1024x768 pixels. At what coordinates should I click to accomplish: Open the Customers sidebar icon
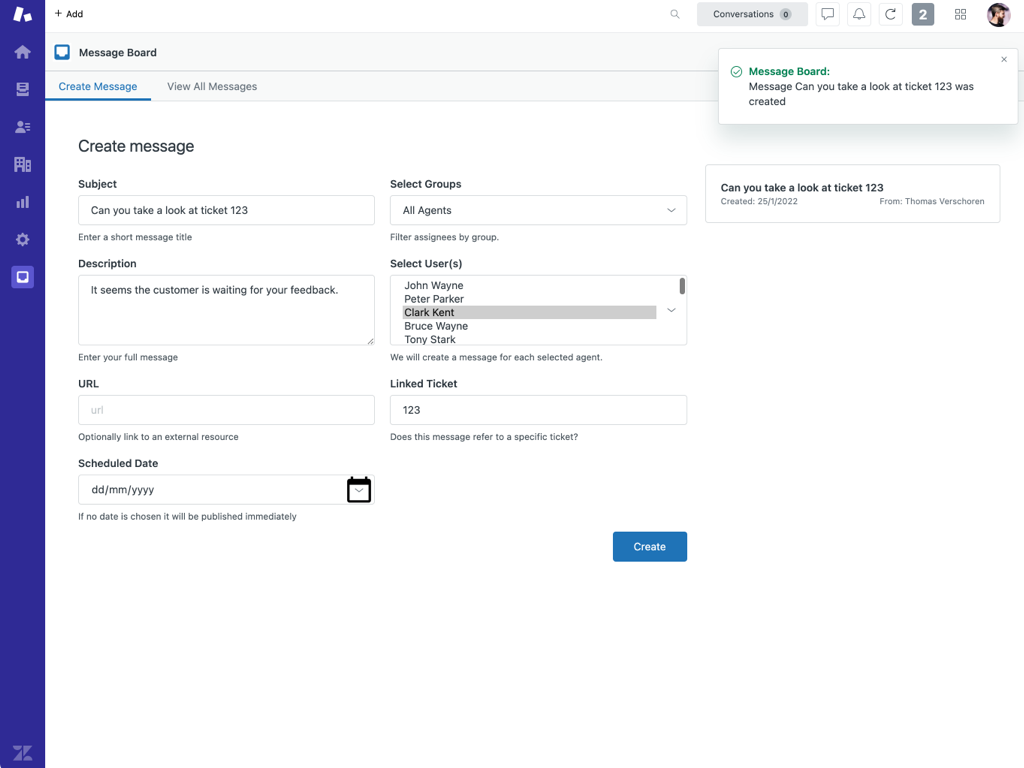22,126
